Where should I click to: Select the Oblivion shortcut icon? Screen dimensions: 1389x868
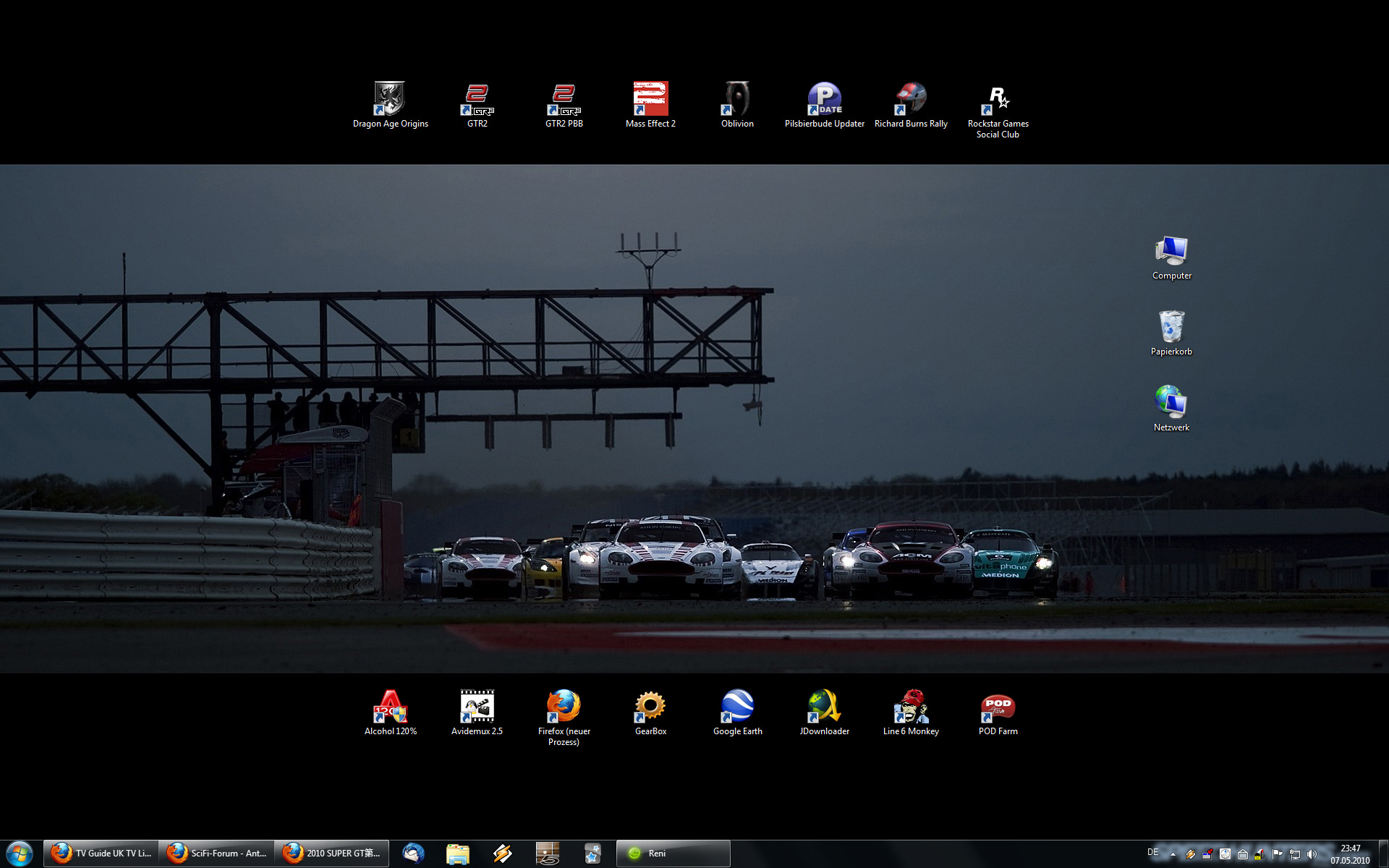(x=737, y=100)
